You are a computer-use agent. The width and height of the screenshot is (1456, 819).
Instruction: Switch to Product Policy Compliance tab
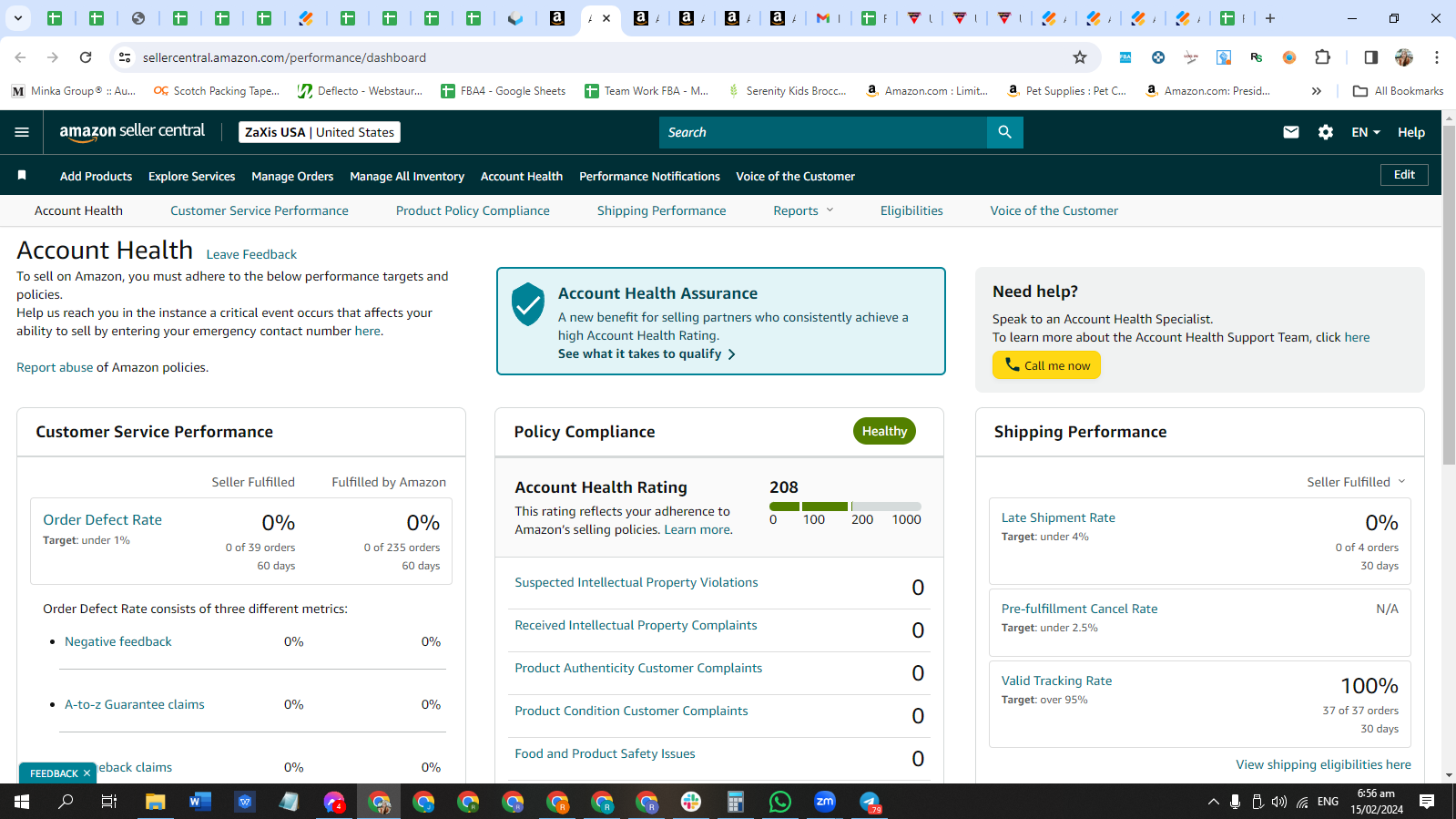(x=473, y=210)
